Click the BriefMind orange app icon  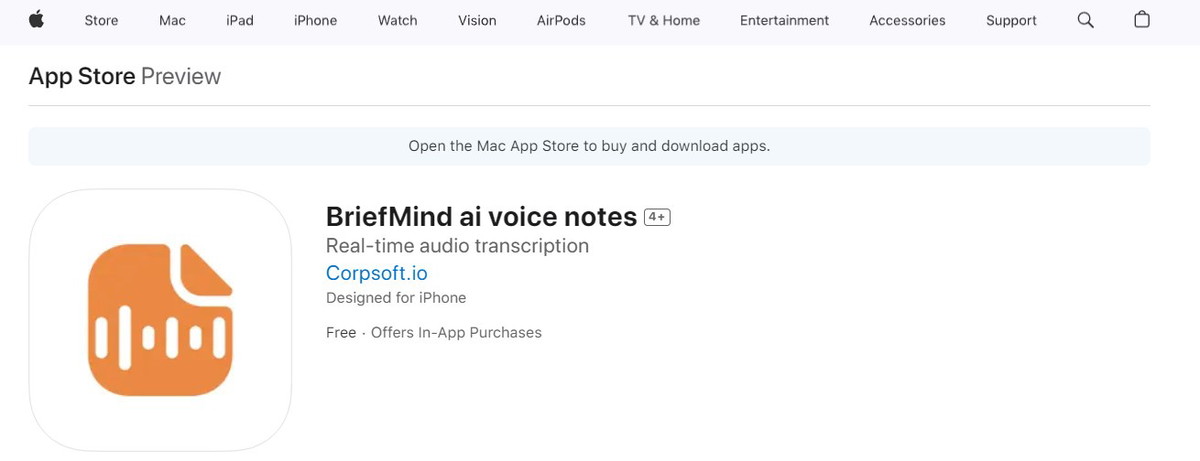pos(160,320)
